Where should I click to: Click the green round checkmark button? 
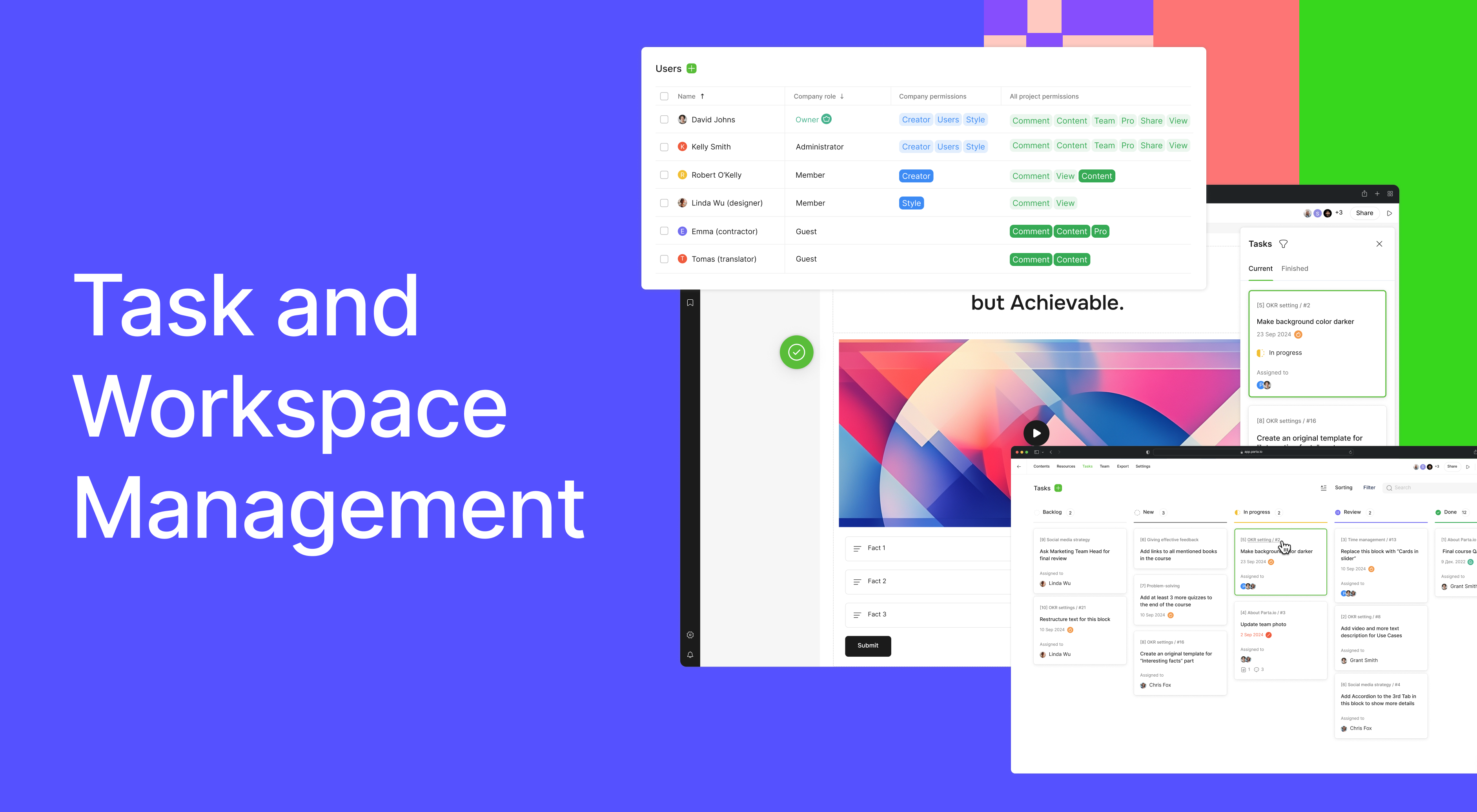point(796,352)
